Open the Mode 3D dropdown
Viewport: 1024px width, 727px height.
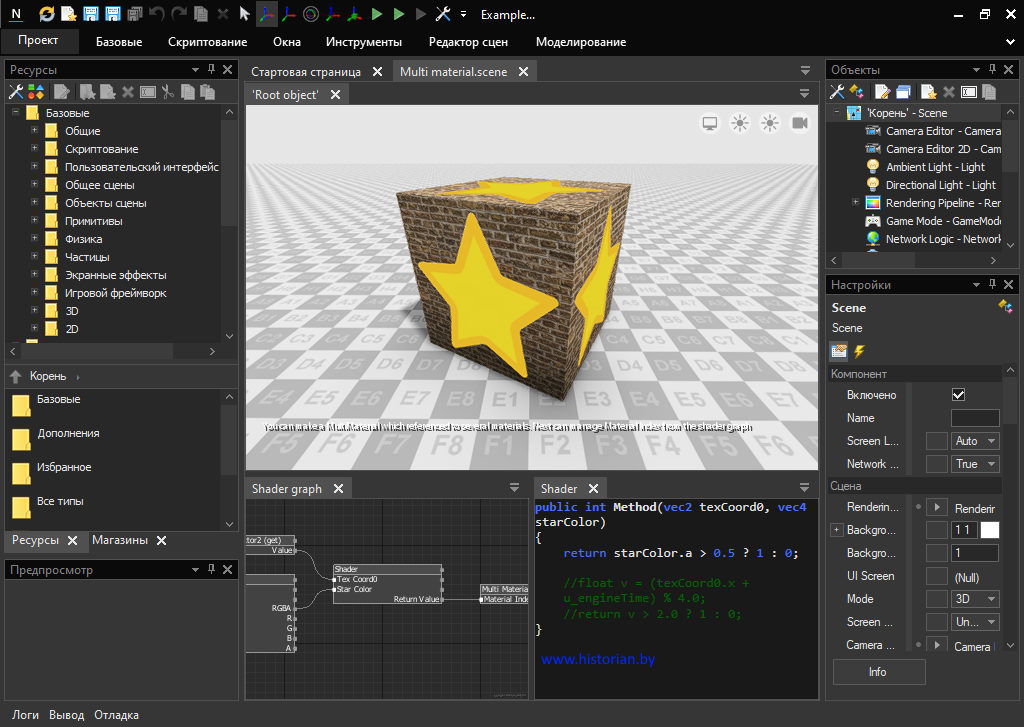pos(975,599)
